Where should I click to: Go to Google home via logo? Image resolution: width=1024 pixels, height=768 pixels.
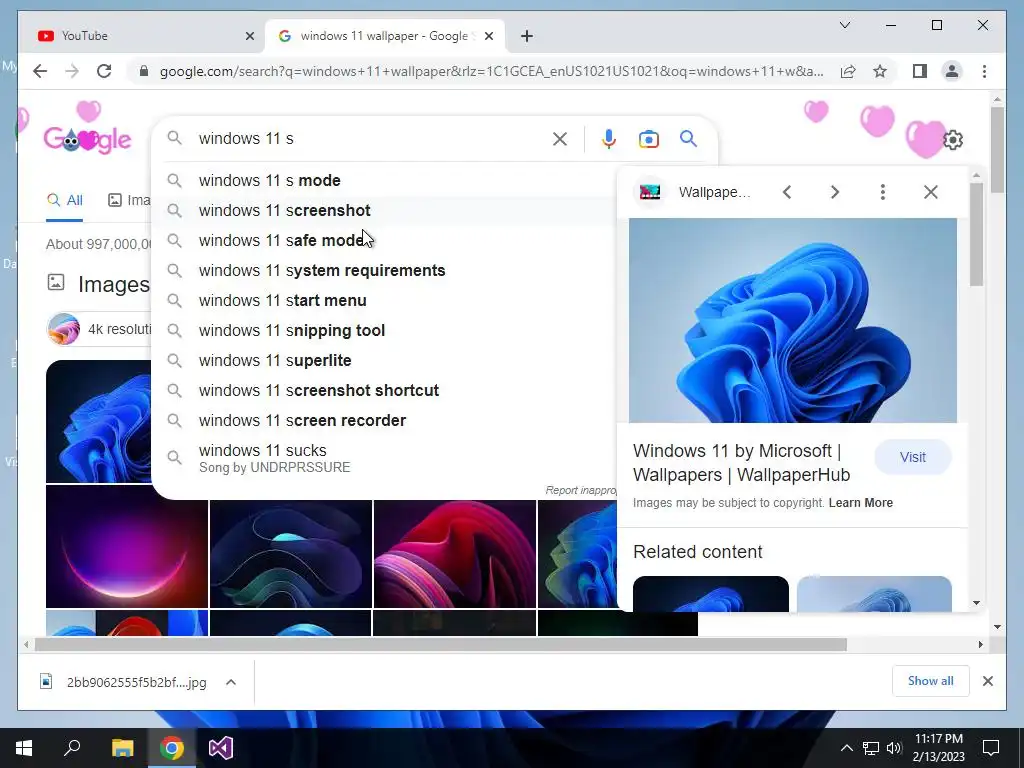pyautogui.click(x=88, y=139)
